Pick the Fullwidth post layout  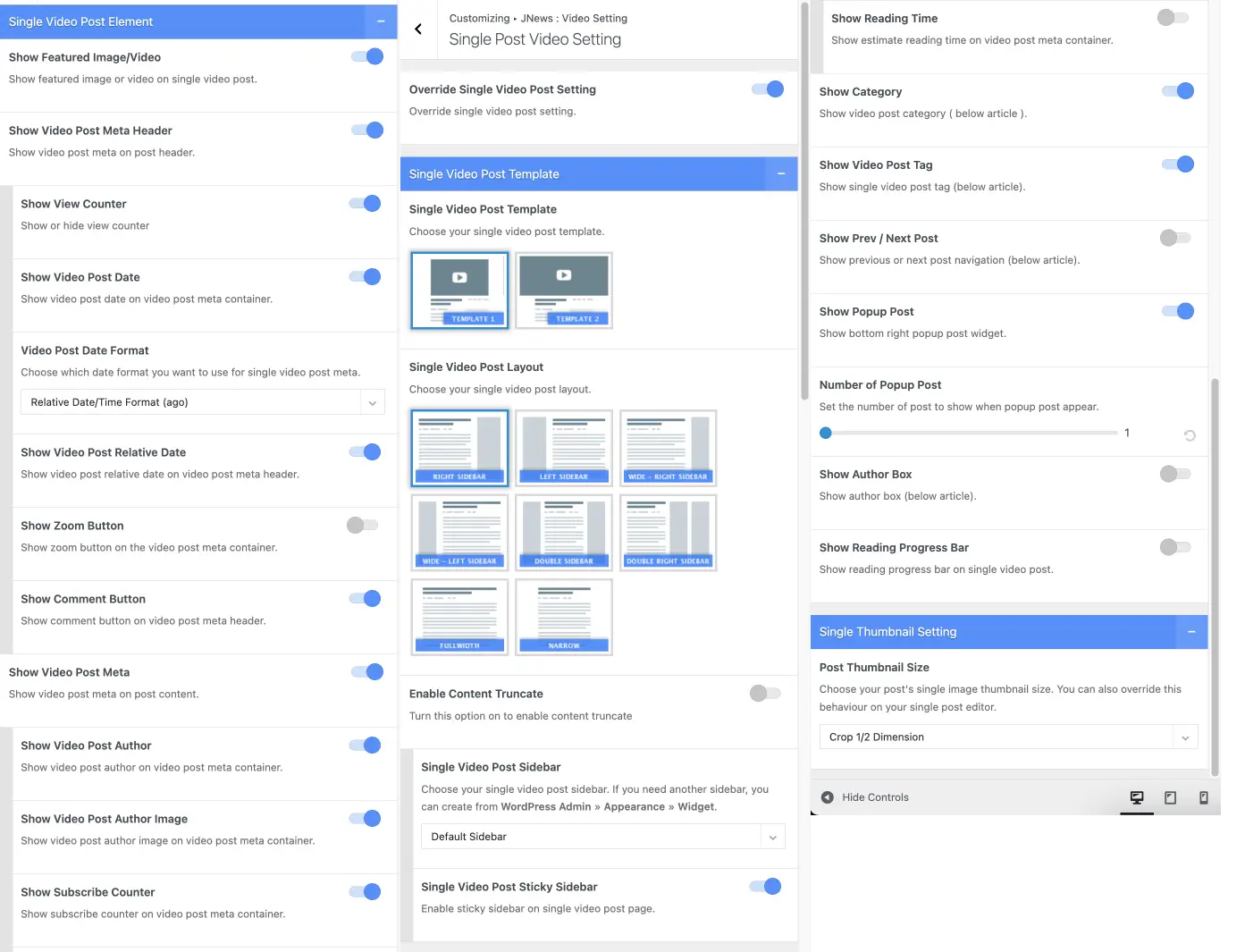(459, 618)
